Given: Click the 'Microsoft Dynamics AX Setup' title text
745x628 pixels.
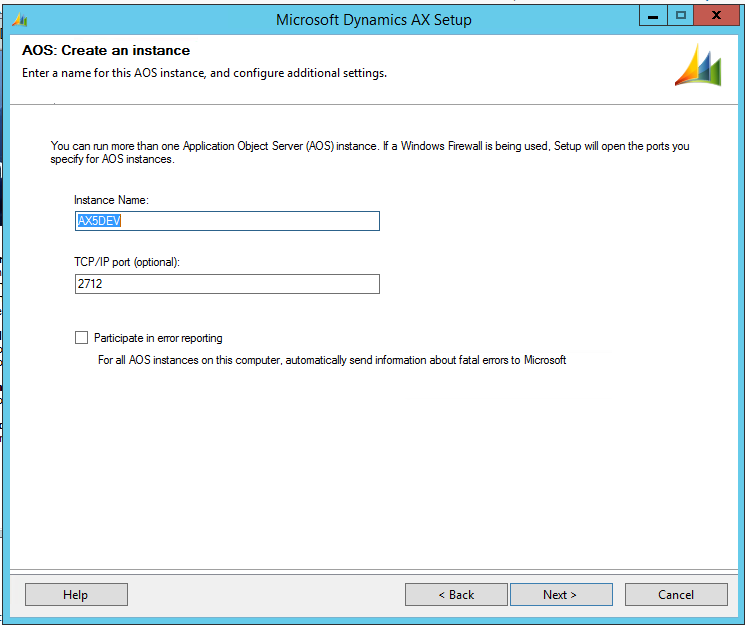Looking at the screenshot, I should click(x=373, y=20).
